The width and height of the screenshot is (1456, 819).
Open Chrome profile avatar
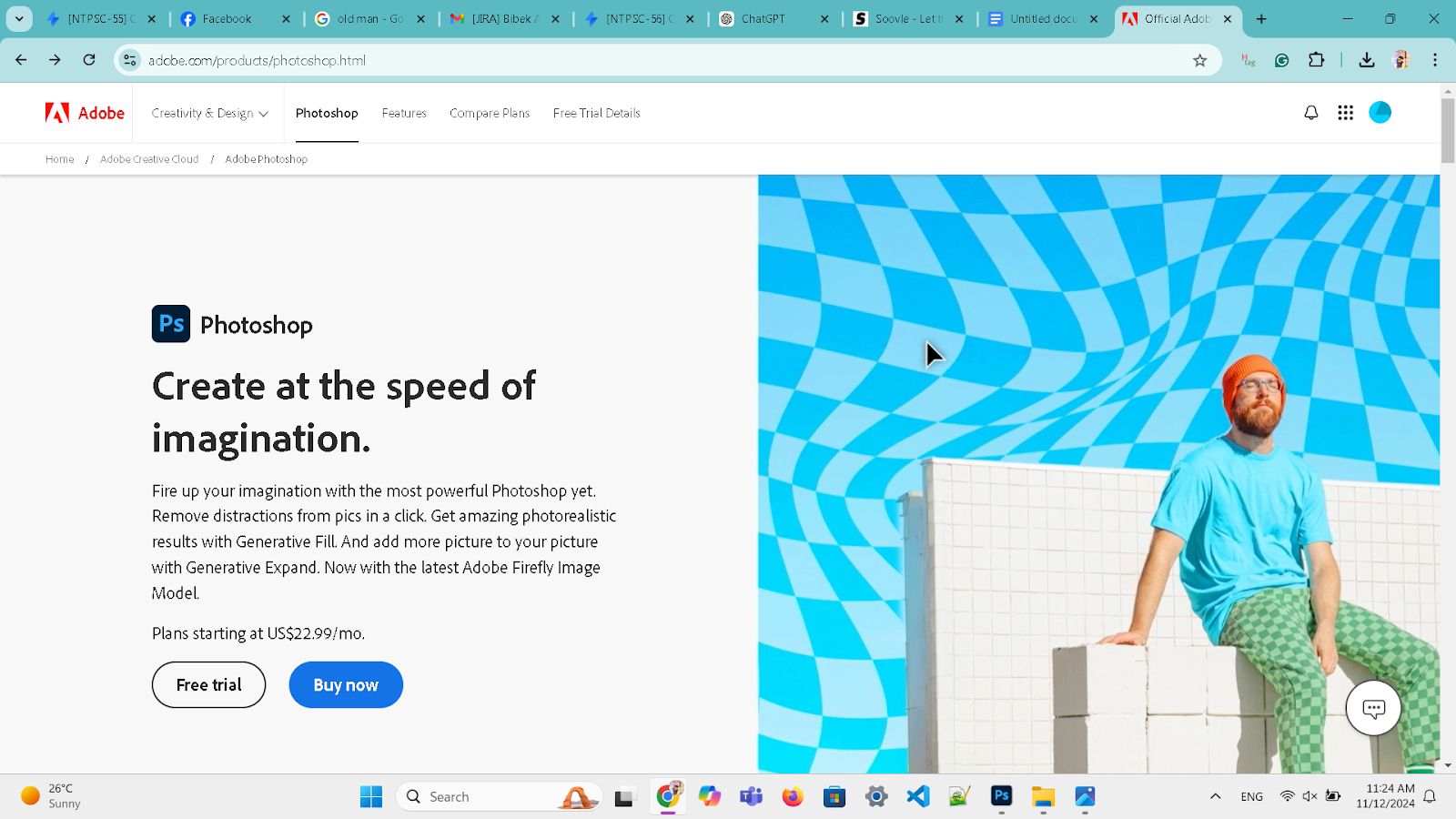[1401, 60]
